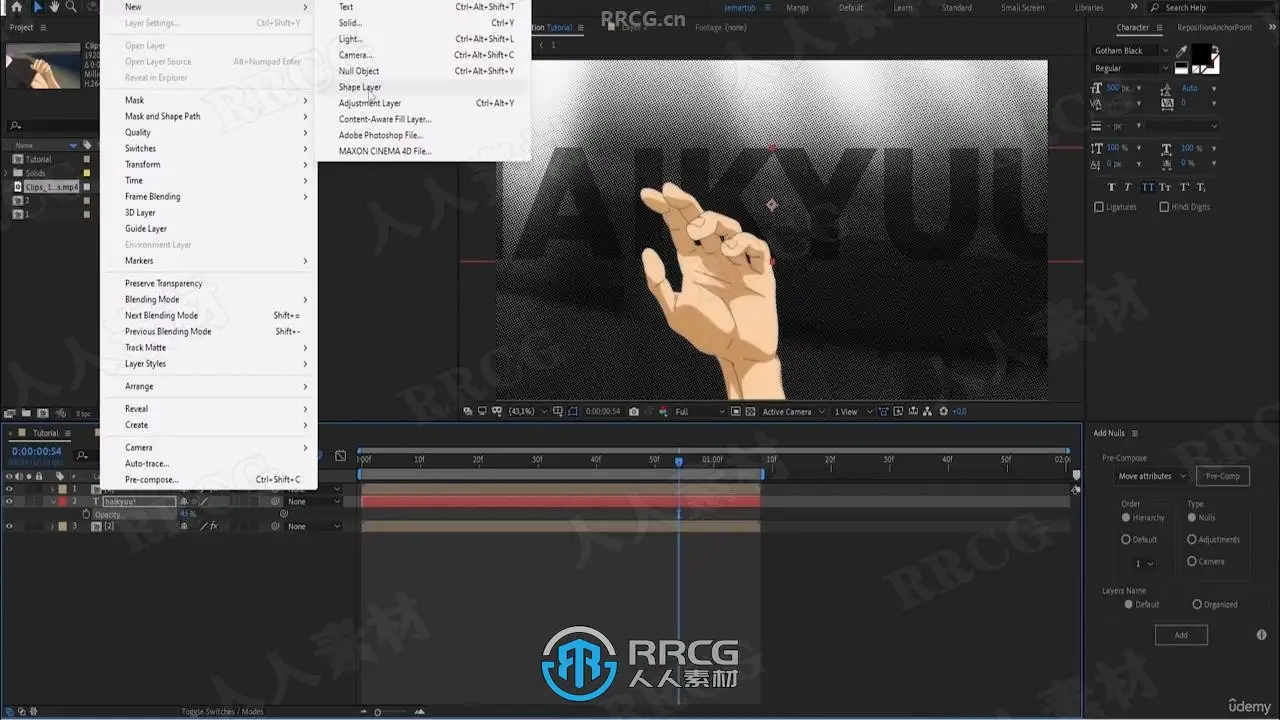Apply Faux Italic style
This screenshot has width=1280, height=720.
1128,187
